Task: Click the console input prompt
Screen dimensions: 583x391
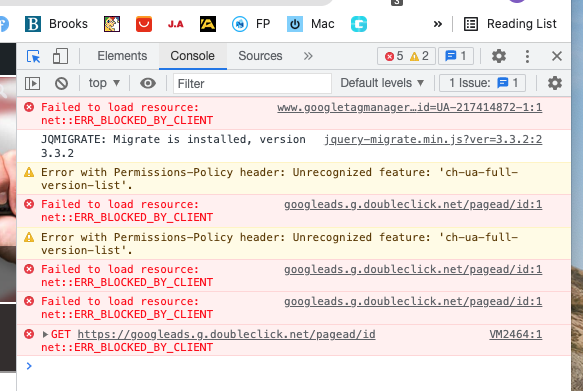Action: pyautogui.click(x=294, y=366)
